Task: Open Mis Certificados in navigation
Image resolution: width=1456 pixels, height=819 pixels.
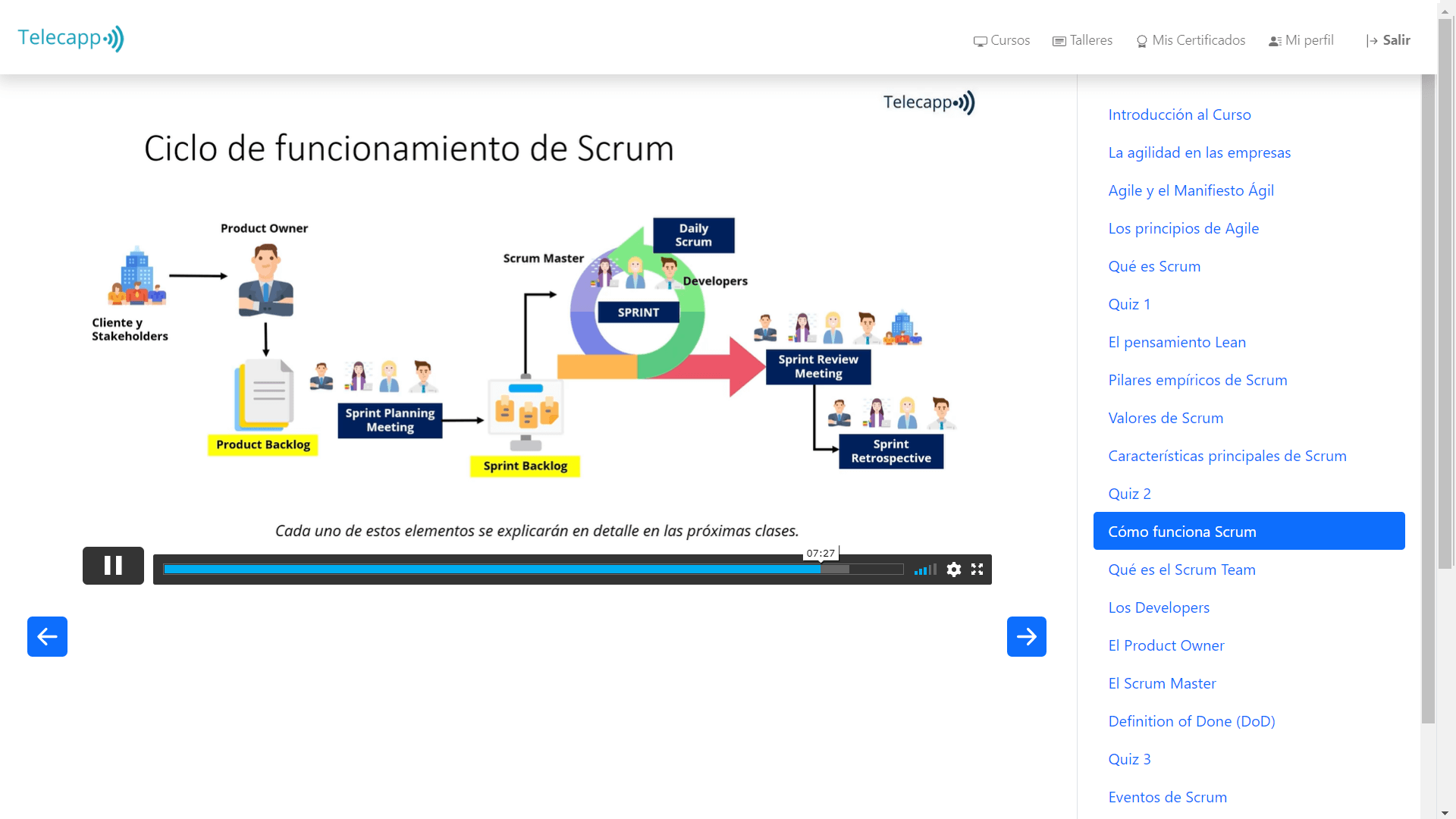Action: (x=1191, y=40)
